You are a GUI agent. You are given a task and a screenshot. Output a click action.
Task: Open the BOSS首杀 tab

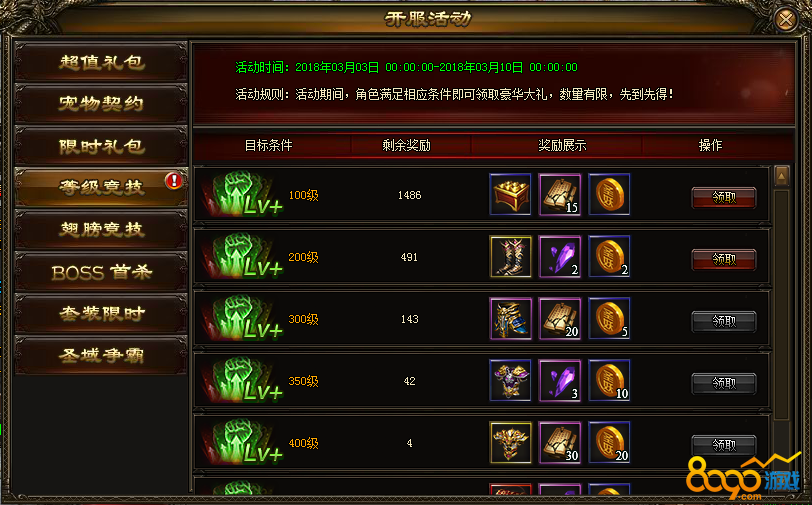point(101,272)
